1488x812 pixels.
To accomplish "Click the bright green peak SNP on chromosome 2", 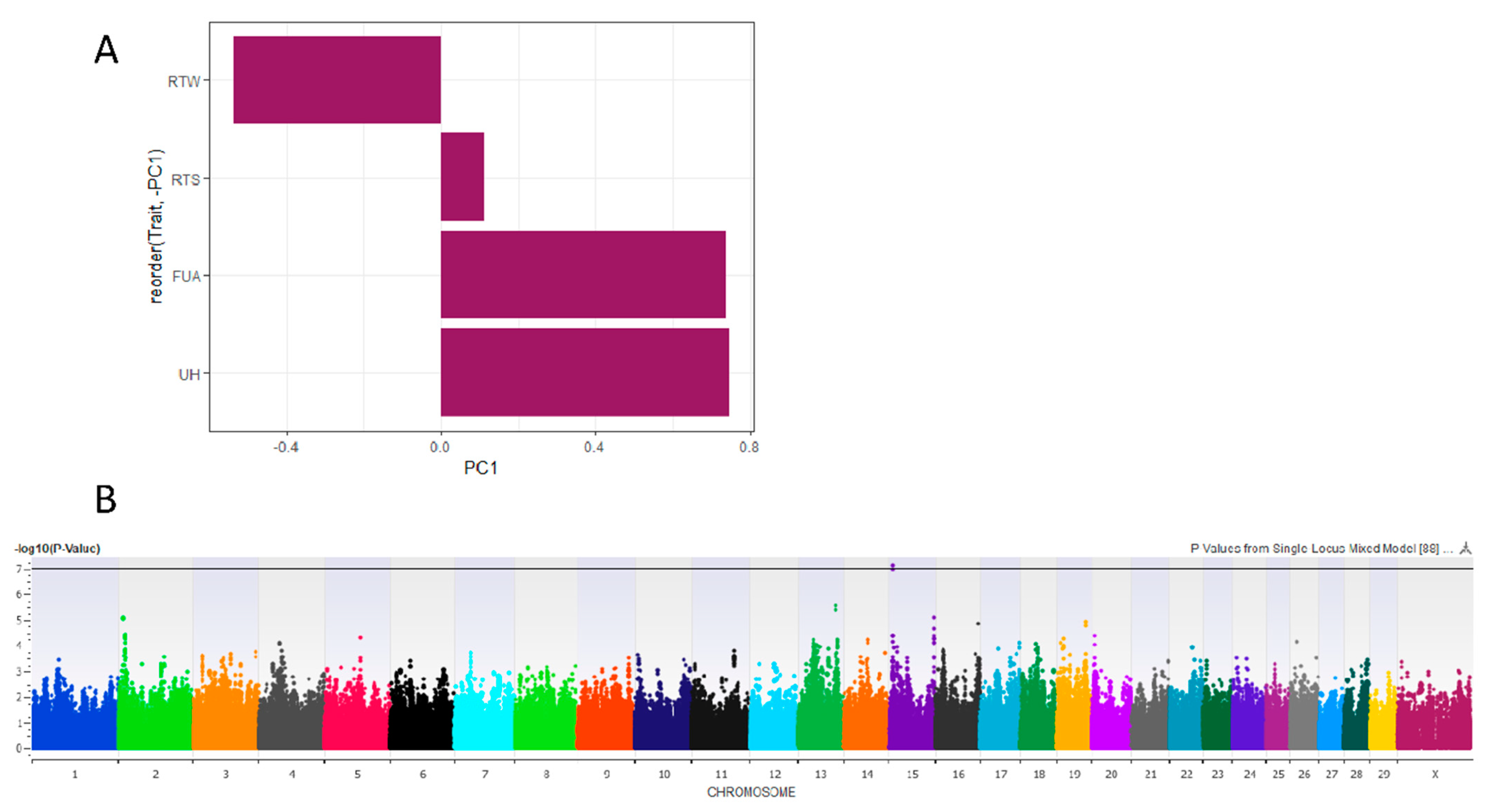I will (x=123, y=619).
